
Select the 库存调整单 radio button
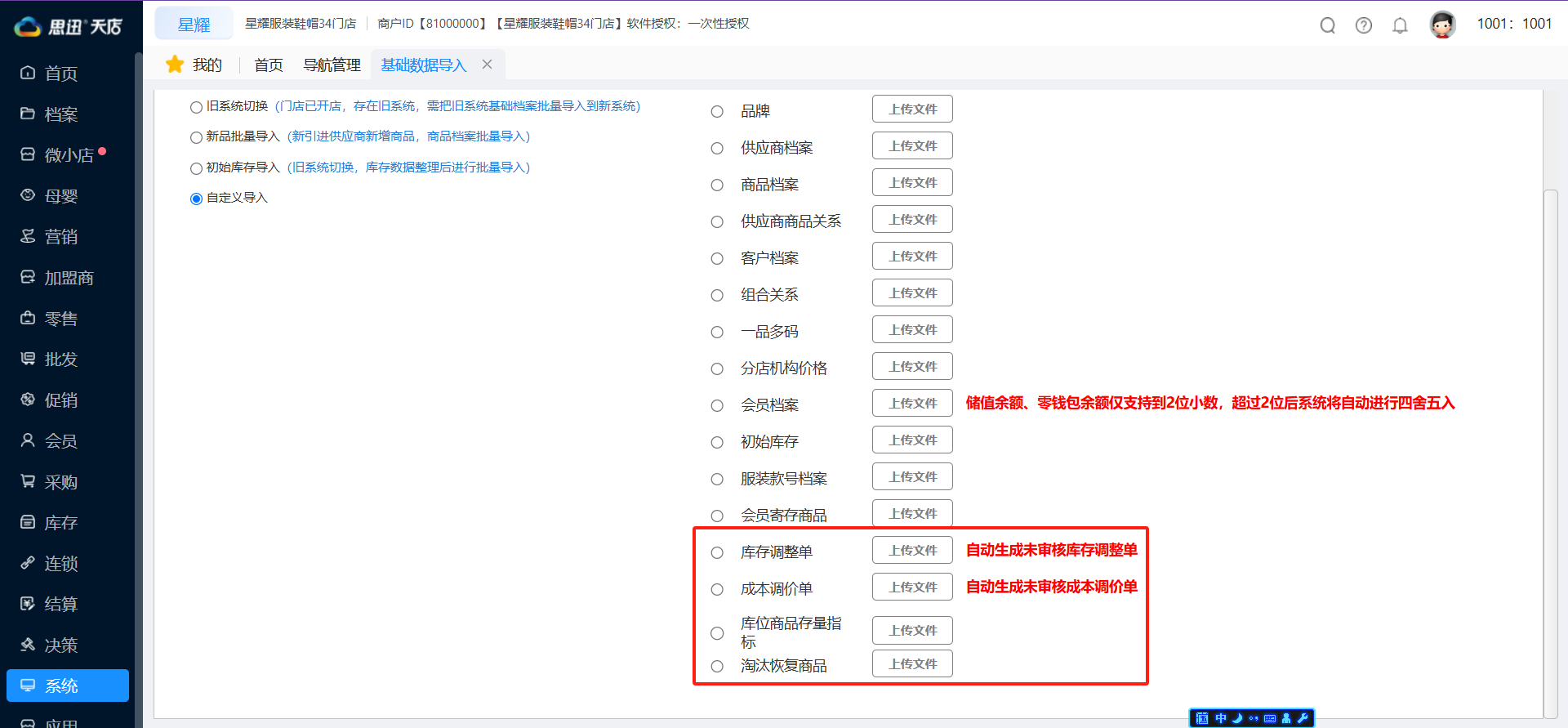[717, 553]
